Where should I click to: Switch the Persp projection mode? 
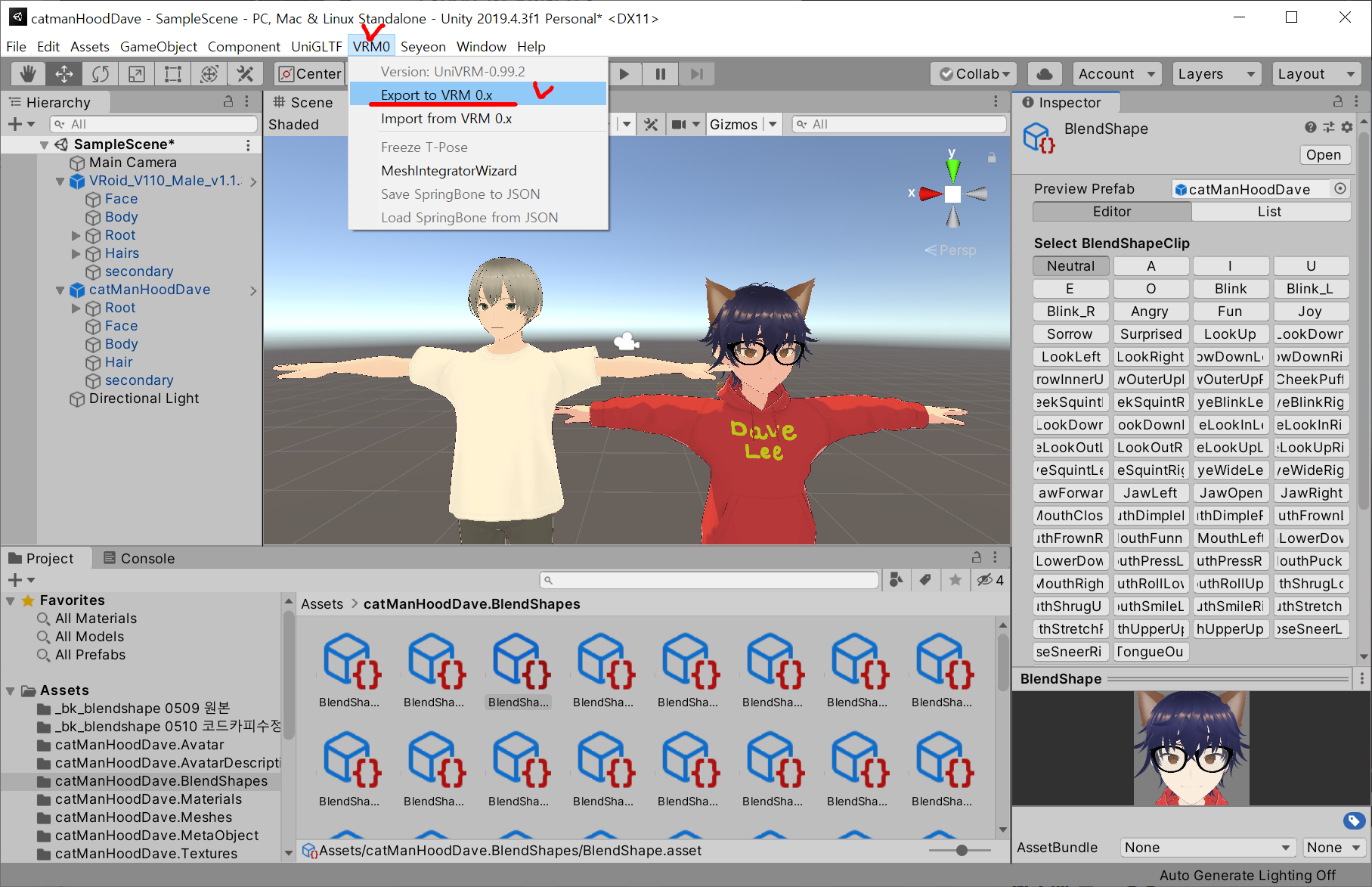click(x=951, y=250)
